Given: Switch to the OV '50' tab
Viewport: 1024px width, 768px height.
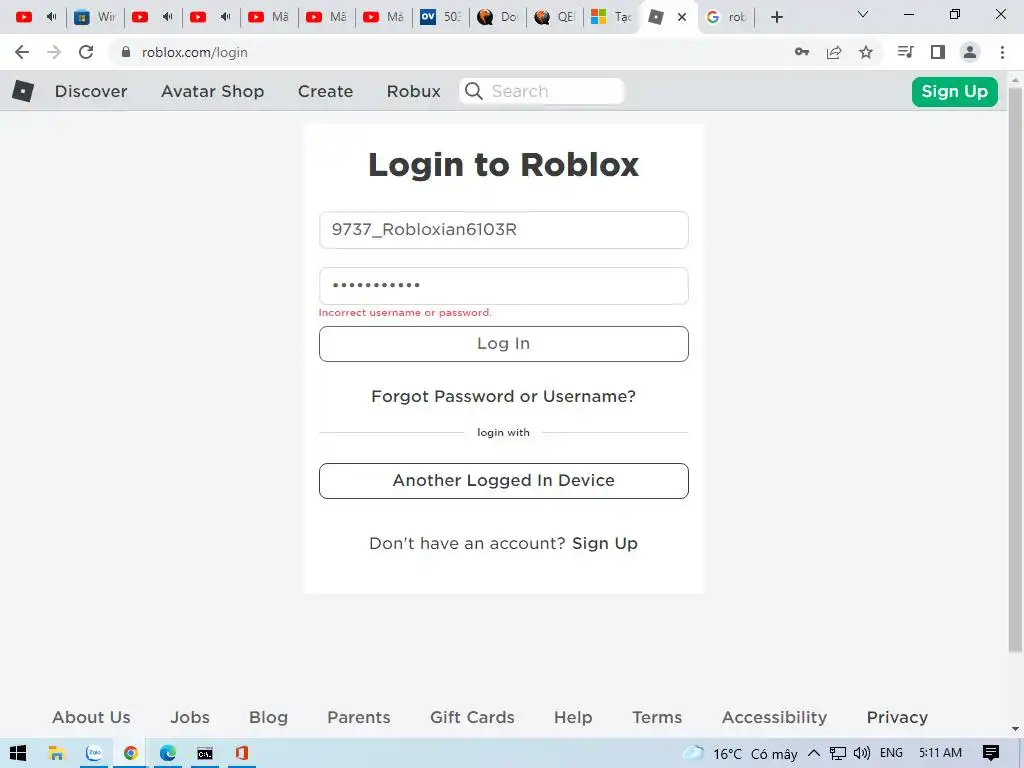Looking at the screenshot, I should 440,17.
